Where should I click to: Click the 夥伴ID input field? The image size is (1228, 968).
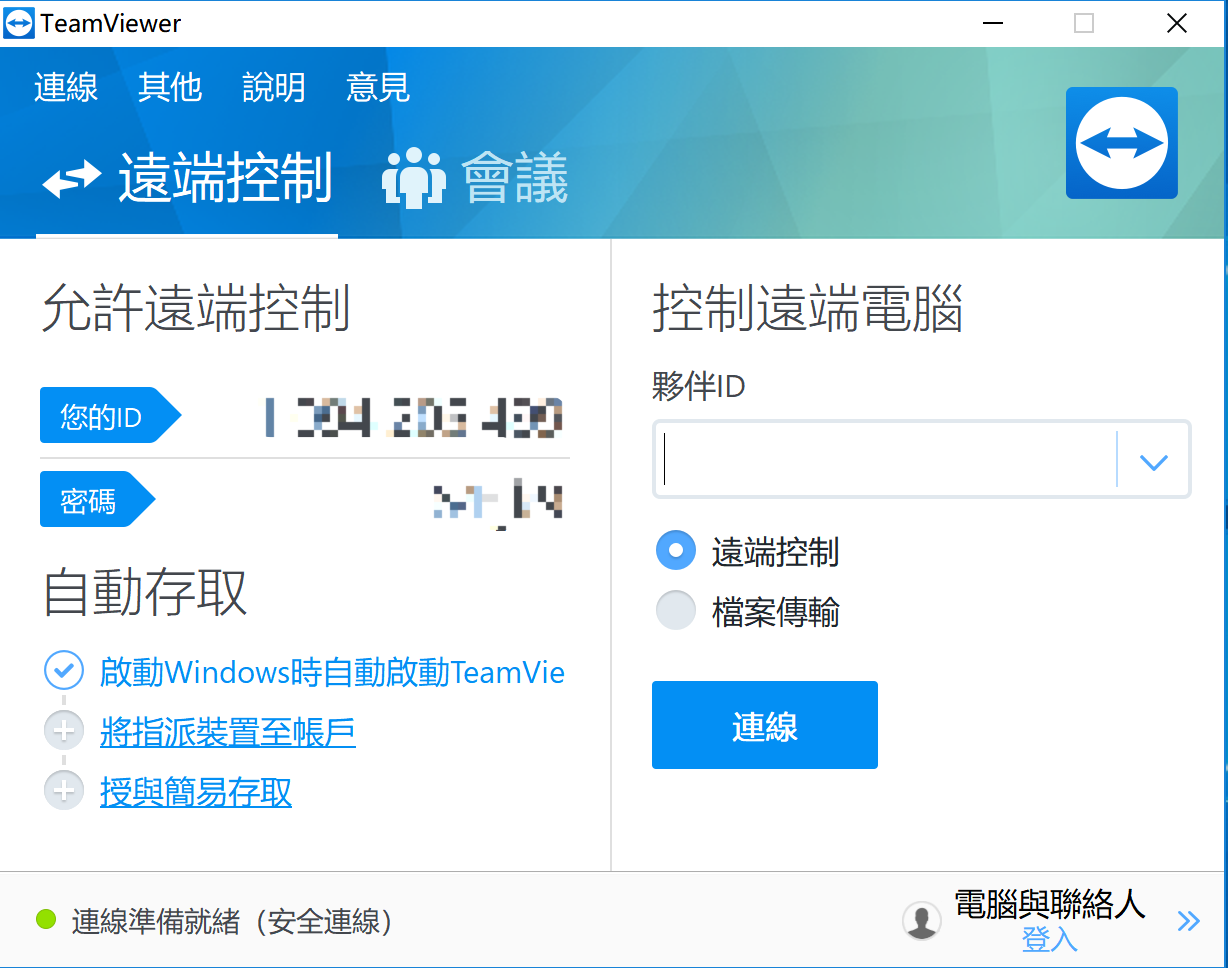coord(885,460)
